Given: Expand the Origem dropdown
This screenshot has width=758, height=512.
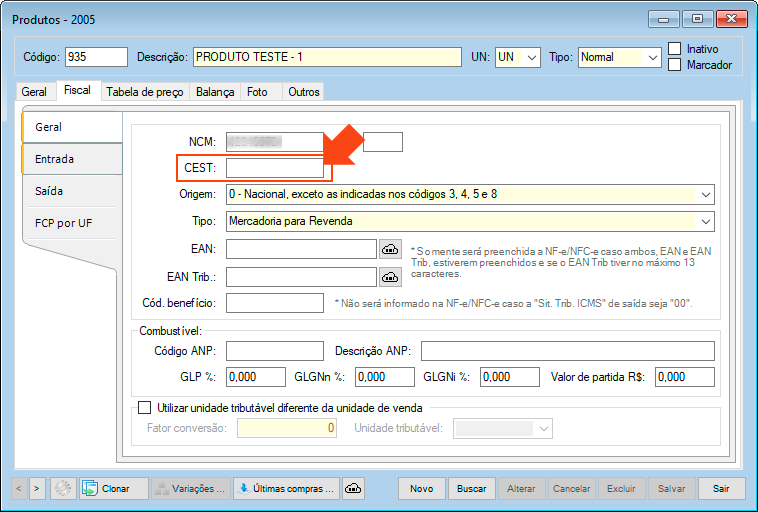Looking at the screenshot, I should pyautogui.click(x=706, y=194).
